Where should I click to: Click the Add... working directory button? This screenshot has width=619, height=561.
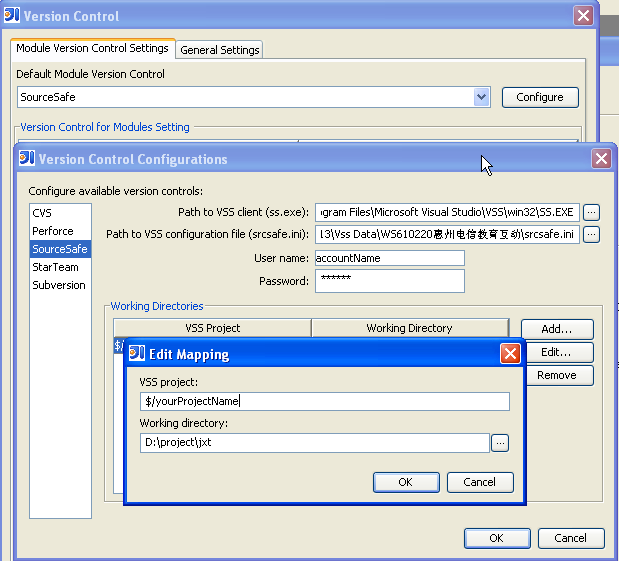557,329
